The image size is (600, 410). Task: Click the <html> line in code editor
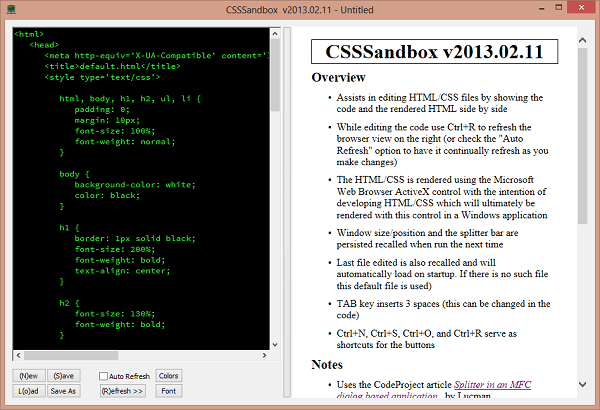tap(29, 34)
